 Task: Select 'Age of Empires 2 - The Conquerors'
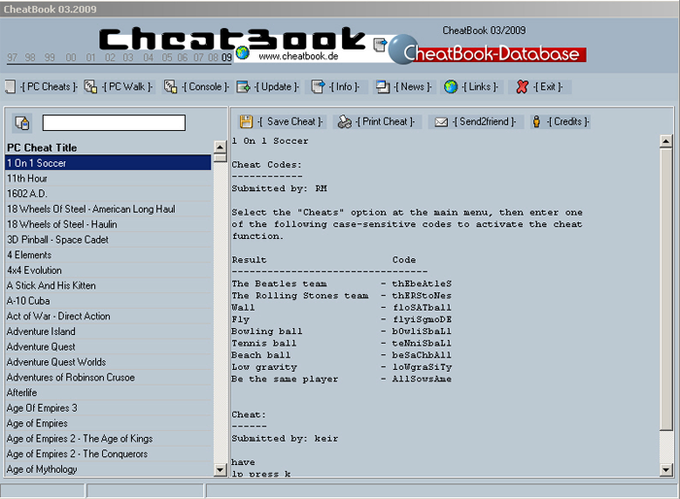point(108,454)
